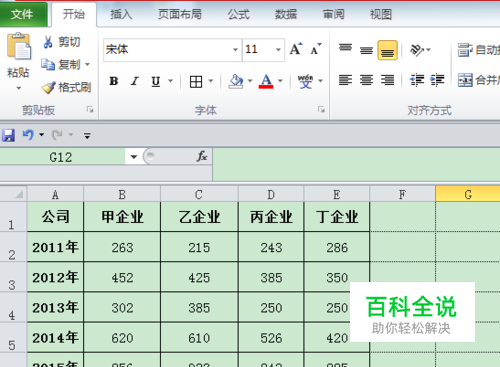Apply cell borders with the grid icon

196,81
